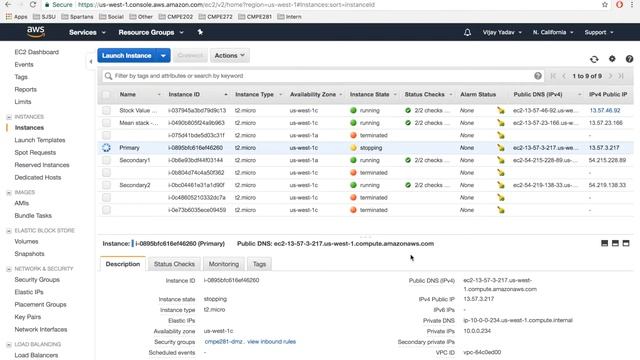Select checkbox for i-0b804d74c4a50f362 instance

[106, 173]
